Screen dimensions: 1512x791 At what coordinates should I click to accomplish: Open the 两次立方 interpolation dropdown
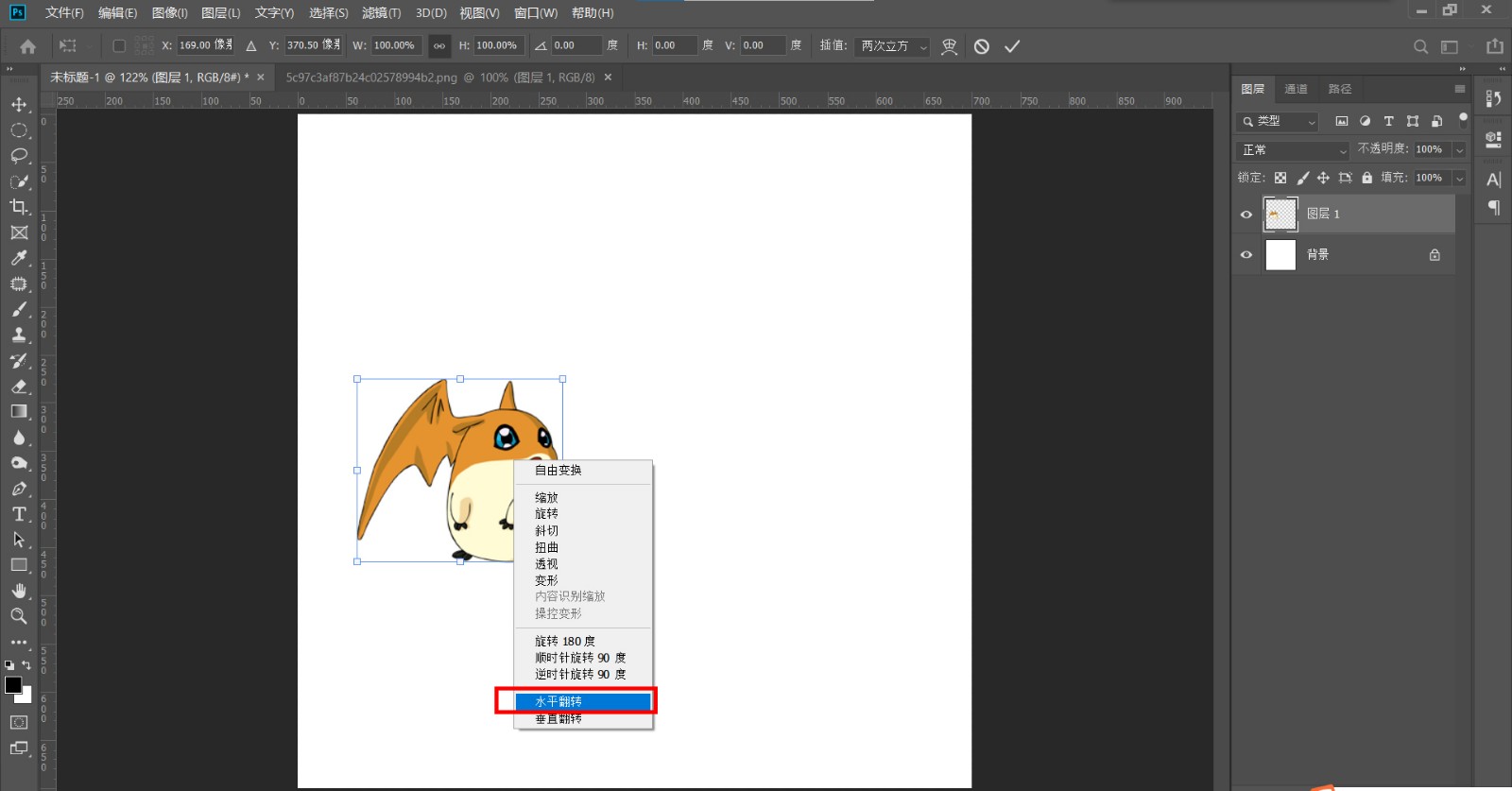point(894,46)
